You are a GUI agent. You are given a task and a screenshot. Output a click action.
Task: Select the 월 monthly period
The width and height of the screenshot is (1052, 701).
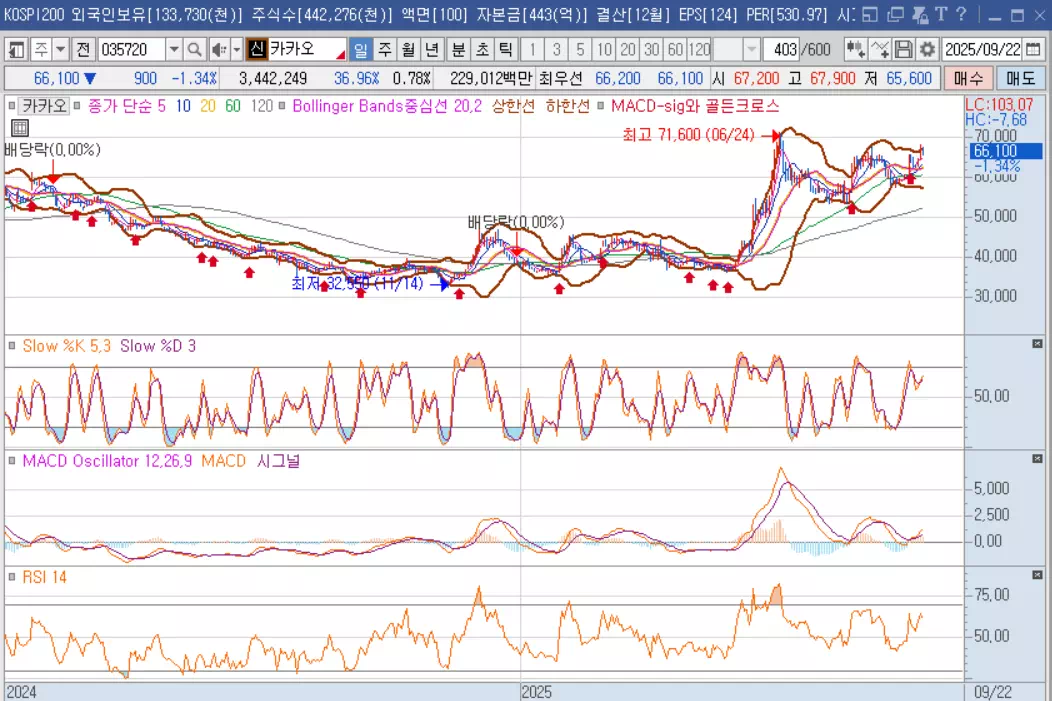coord(408,50)
